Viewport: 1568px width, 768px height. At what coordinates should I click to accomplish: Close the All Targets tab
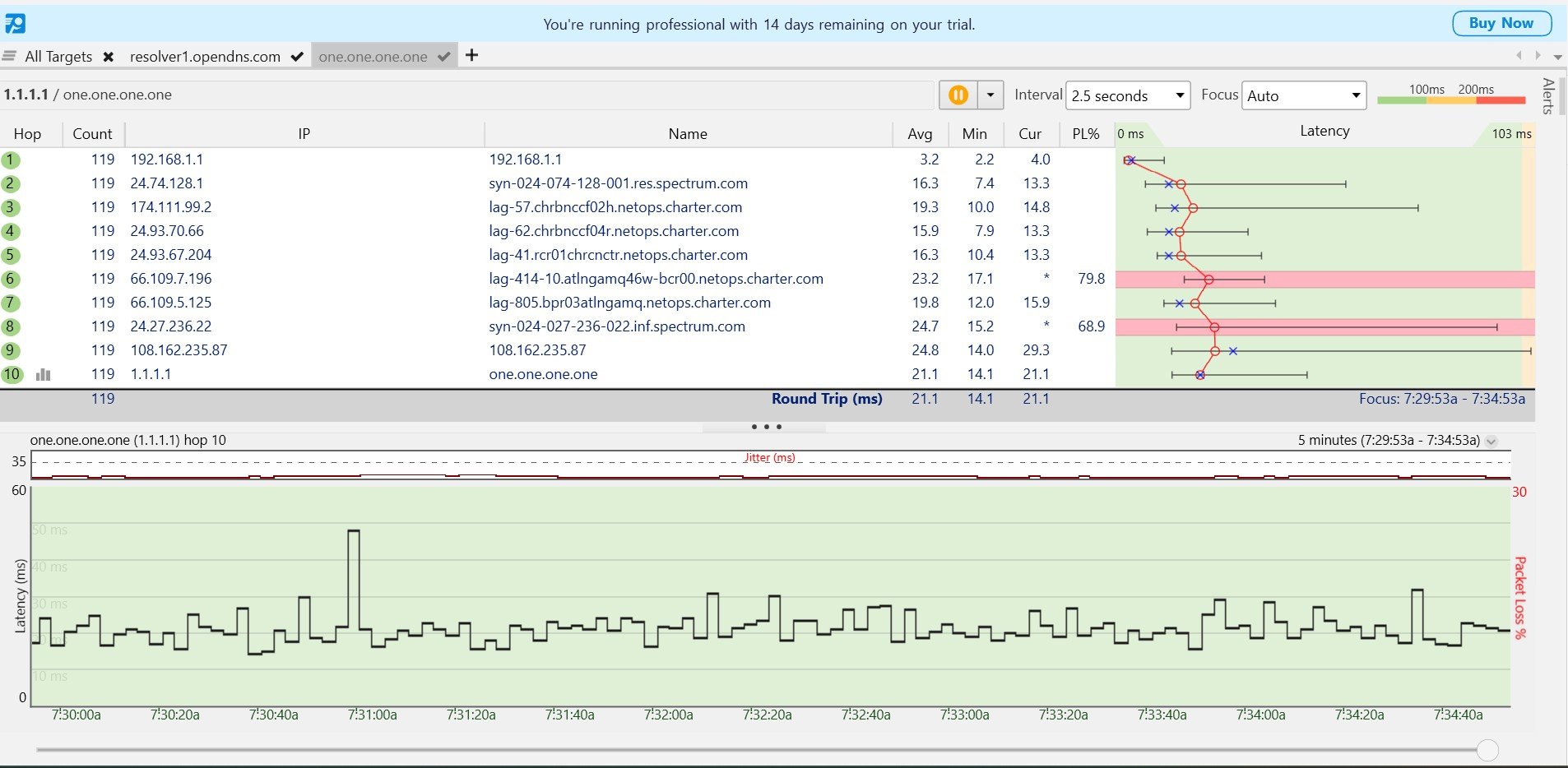[108, 57]
